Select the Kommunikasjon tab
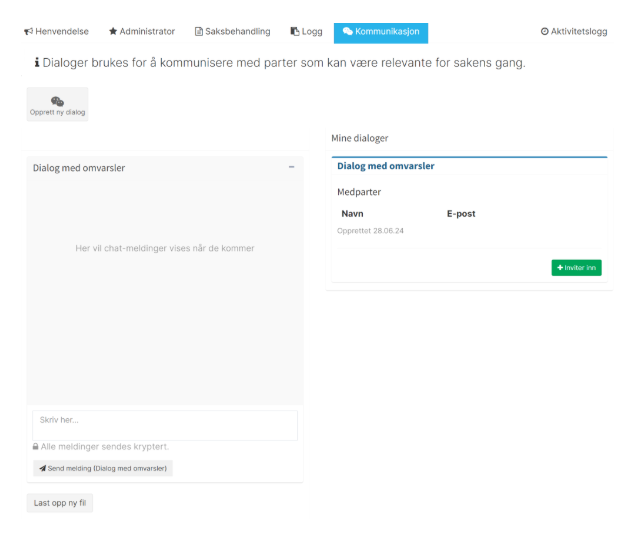Viewport: 629px width, 535px height. 380,32
